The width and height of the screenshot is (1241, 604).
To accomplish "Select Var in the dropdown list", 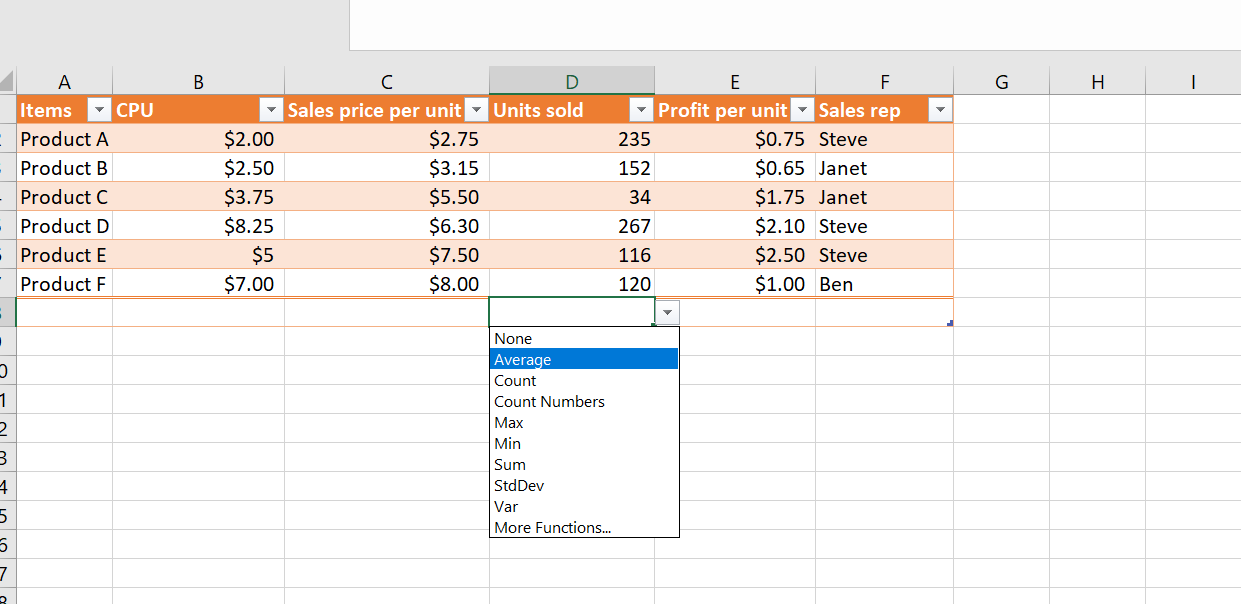I will (506, 507).
